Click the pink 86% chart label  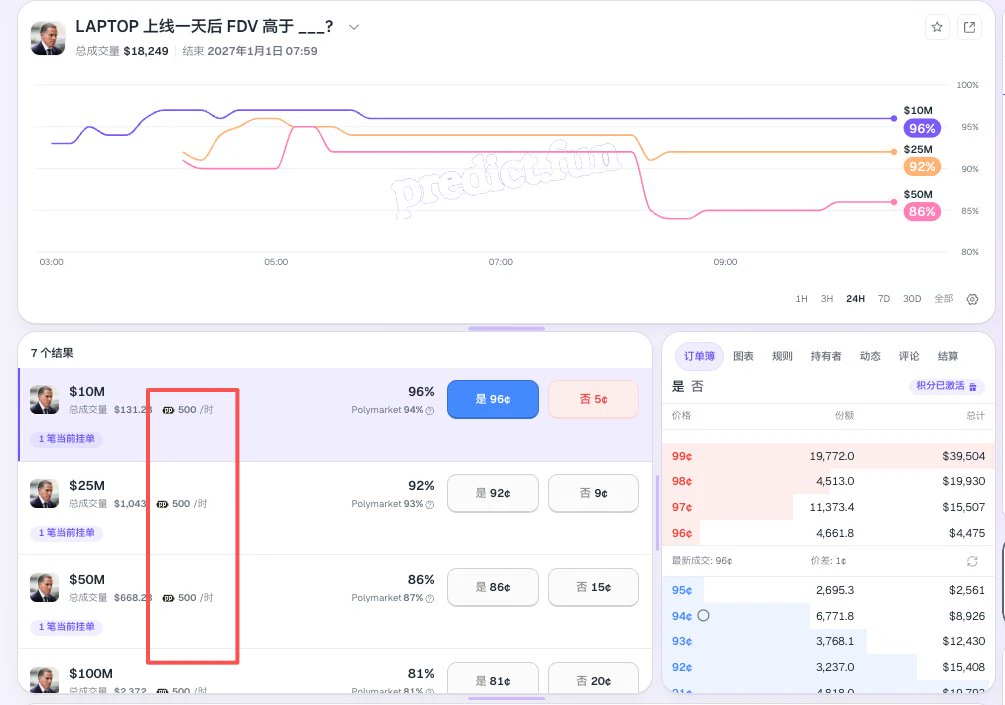[x=922, y=212]
